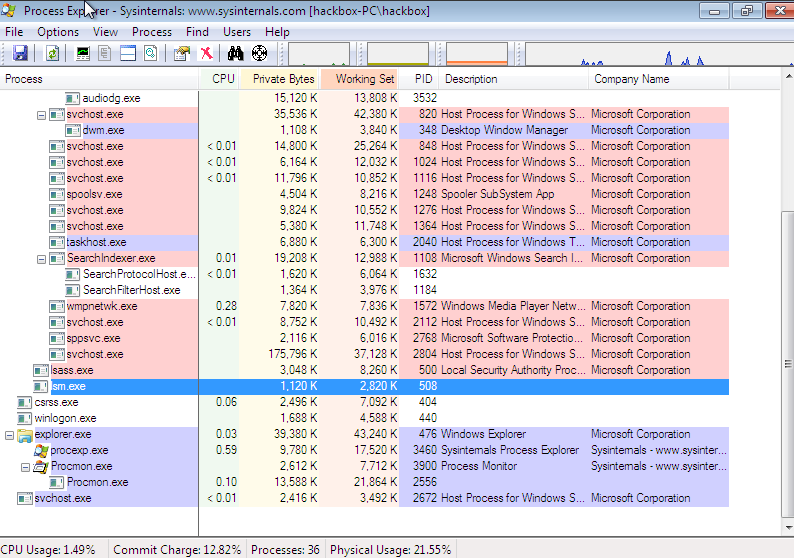This screenshot has height=558, width=794.
Task: Click the highlighted lsm.exe process
Action: (x=365, y=386)
